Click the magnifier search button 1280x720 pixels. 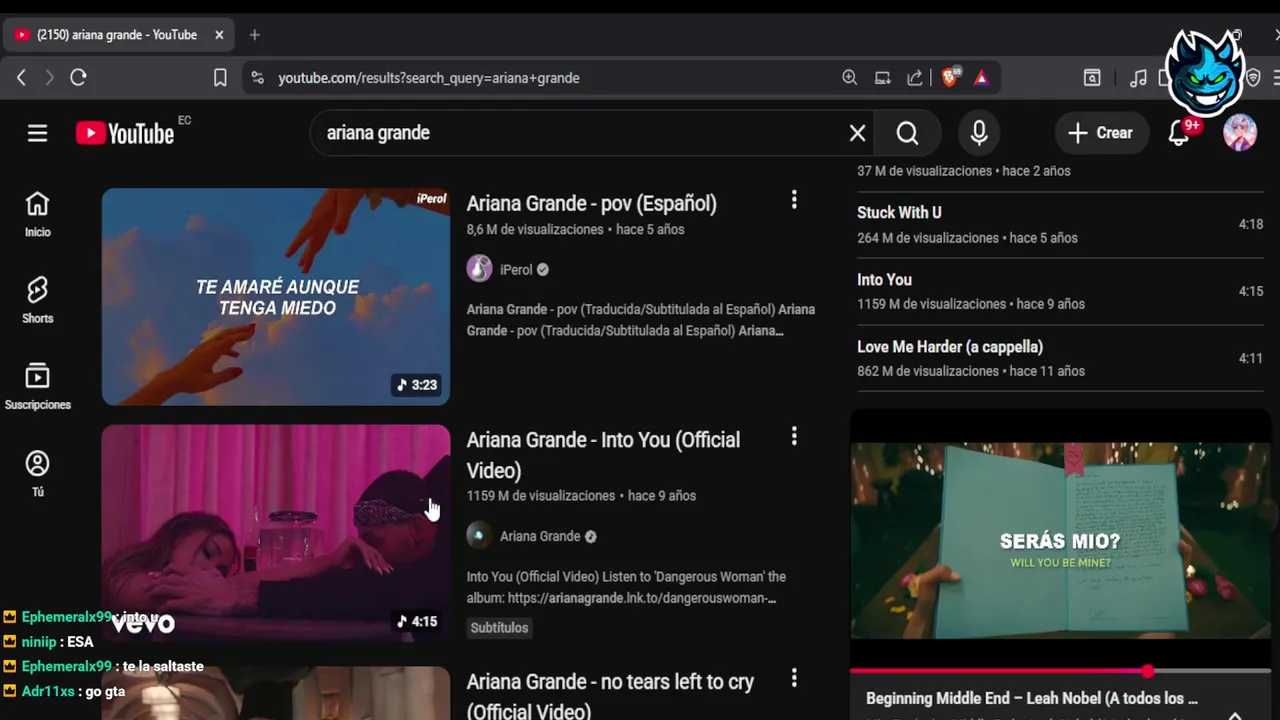(x=907, y=133)
